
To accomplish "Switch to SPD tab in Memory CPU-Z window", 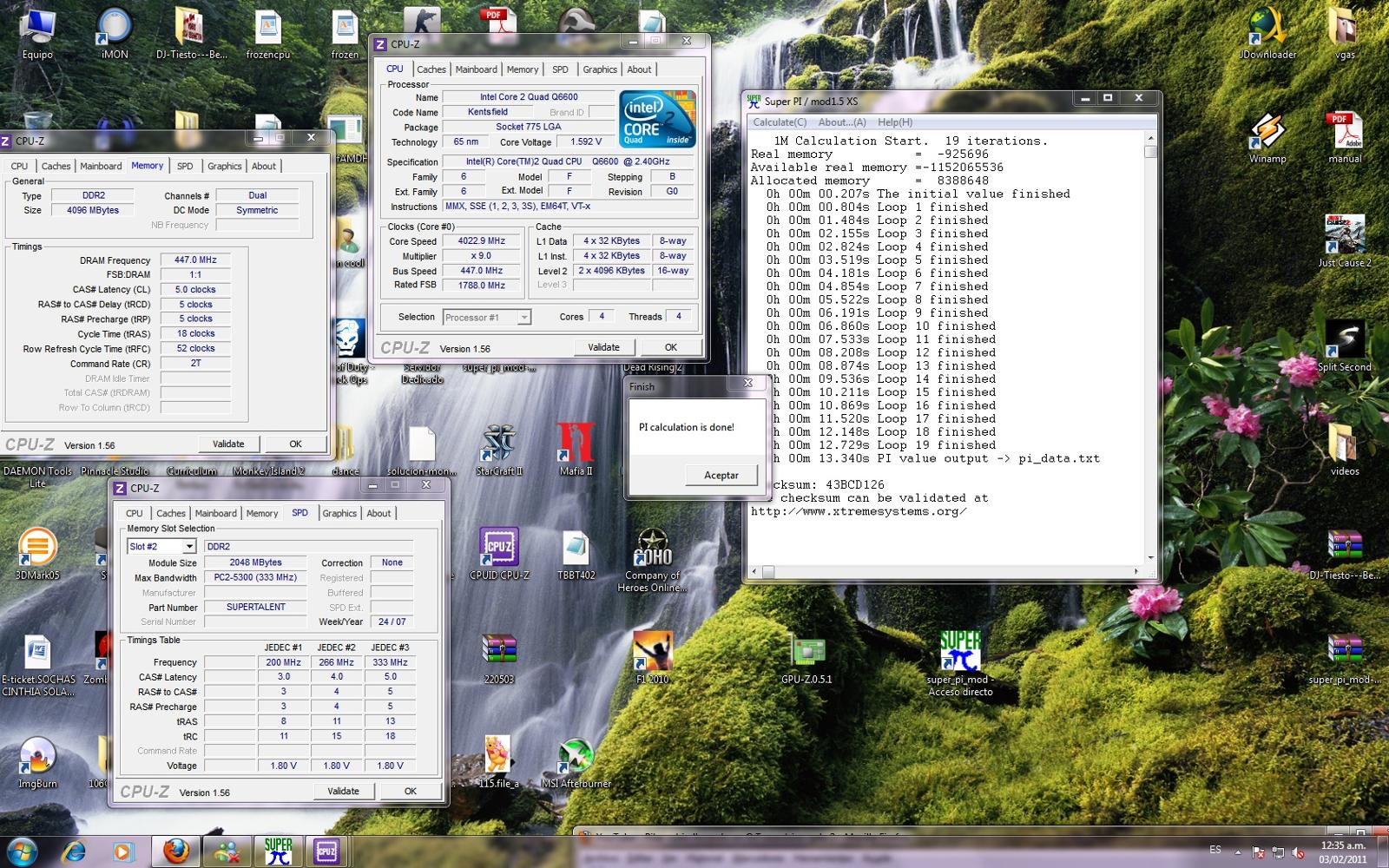I will (185, 166).
